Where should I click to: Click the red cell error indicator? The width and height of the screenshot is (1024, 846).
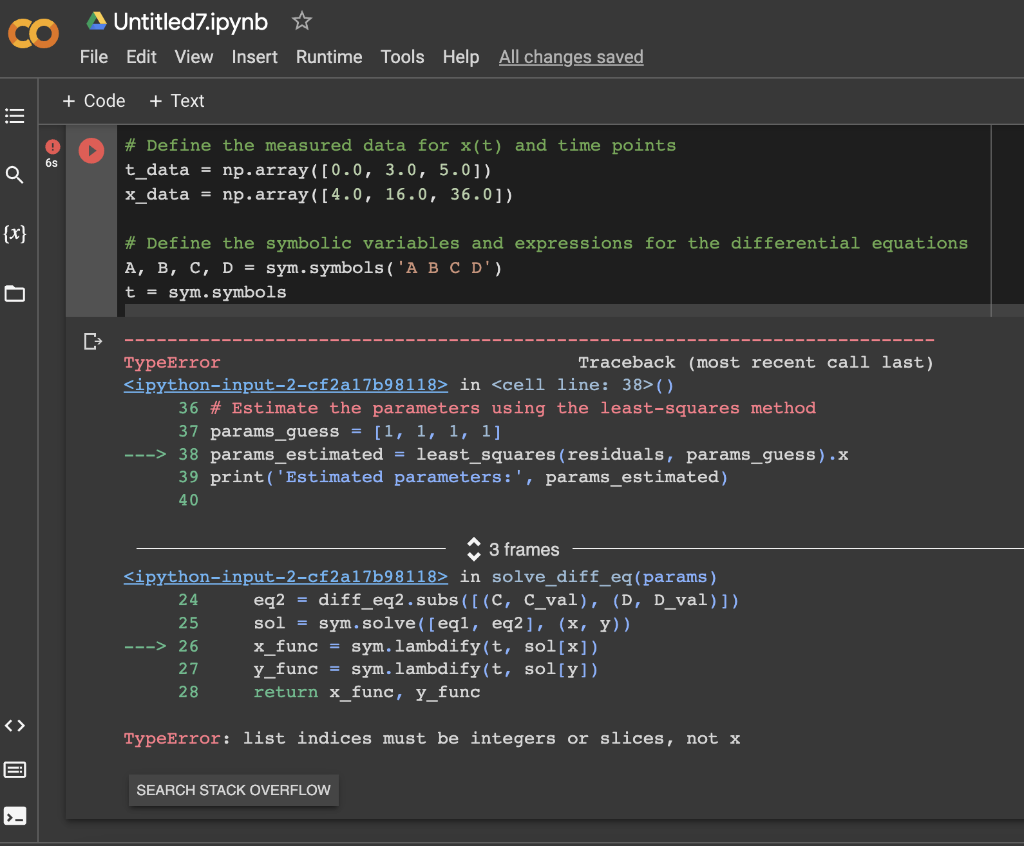point(52,146)
